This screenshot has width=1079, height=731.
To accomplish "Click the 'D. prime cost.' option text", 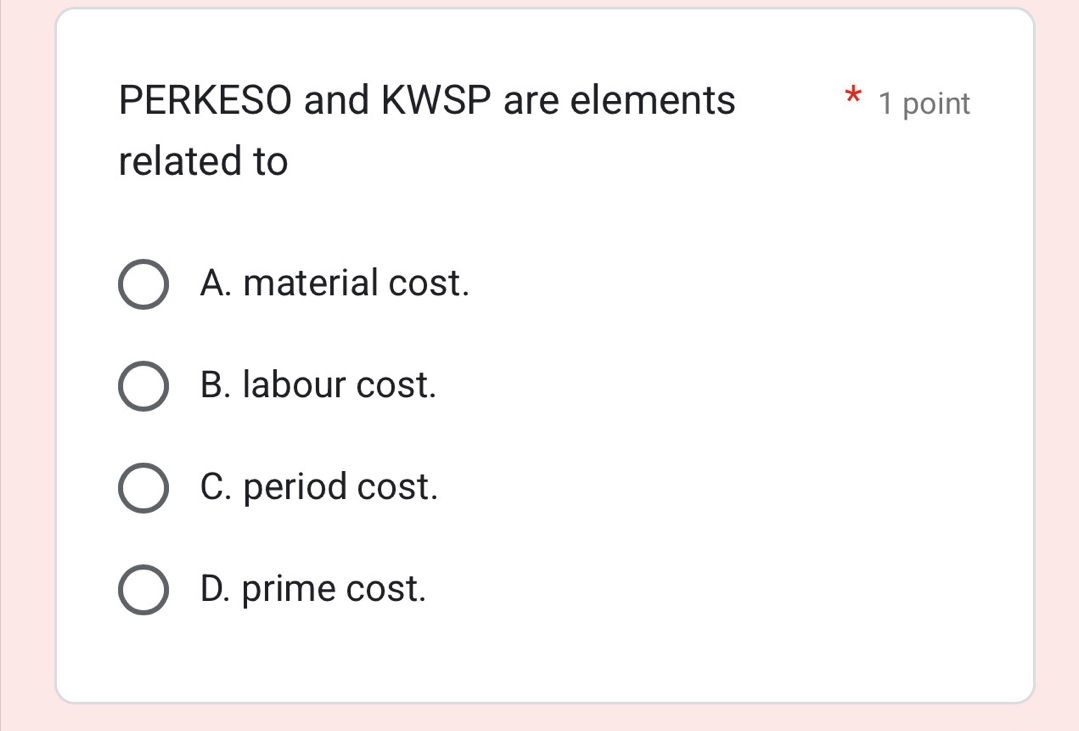I will pos(313,589).
